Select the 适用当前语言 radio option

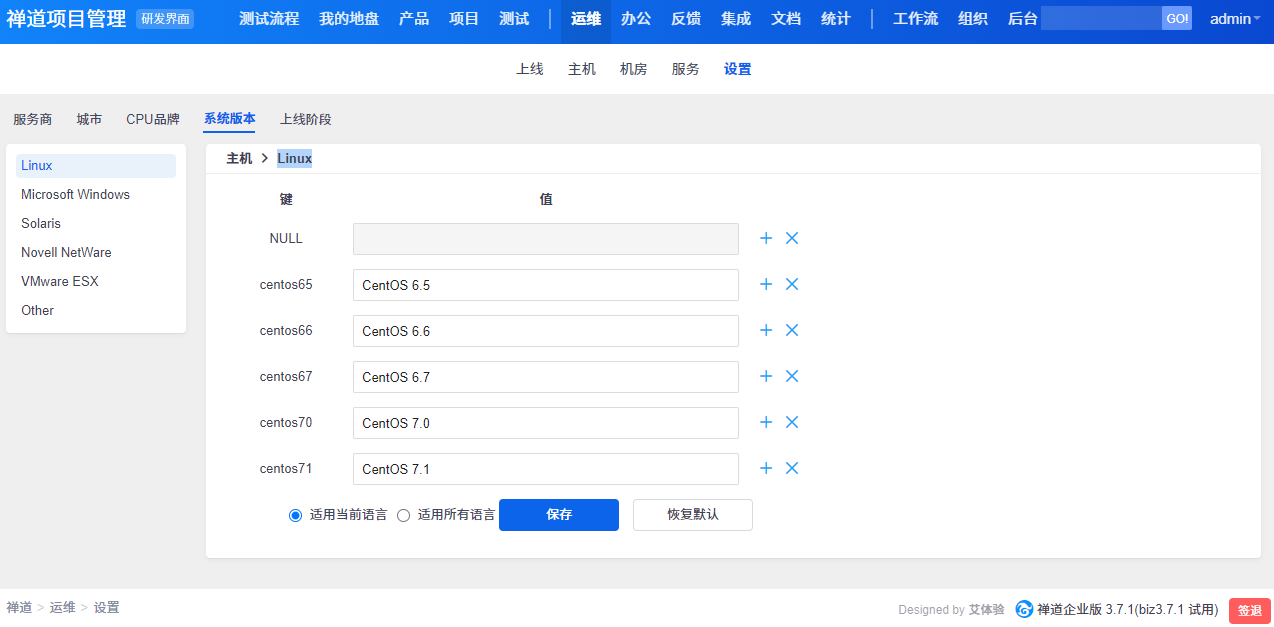[x=295, y=515]
